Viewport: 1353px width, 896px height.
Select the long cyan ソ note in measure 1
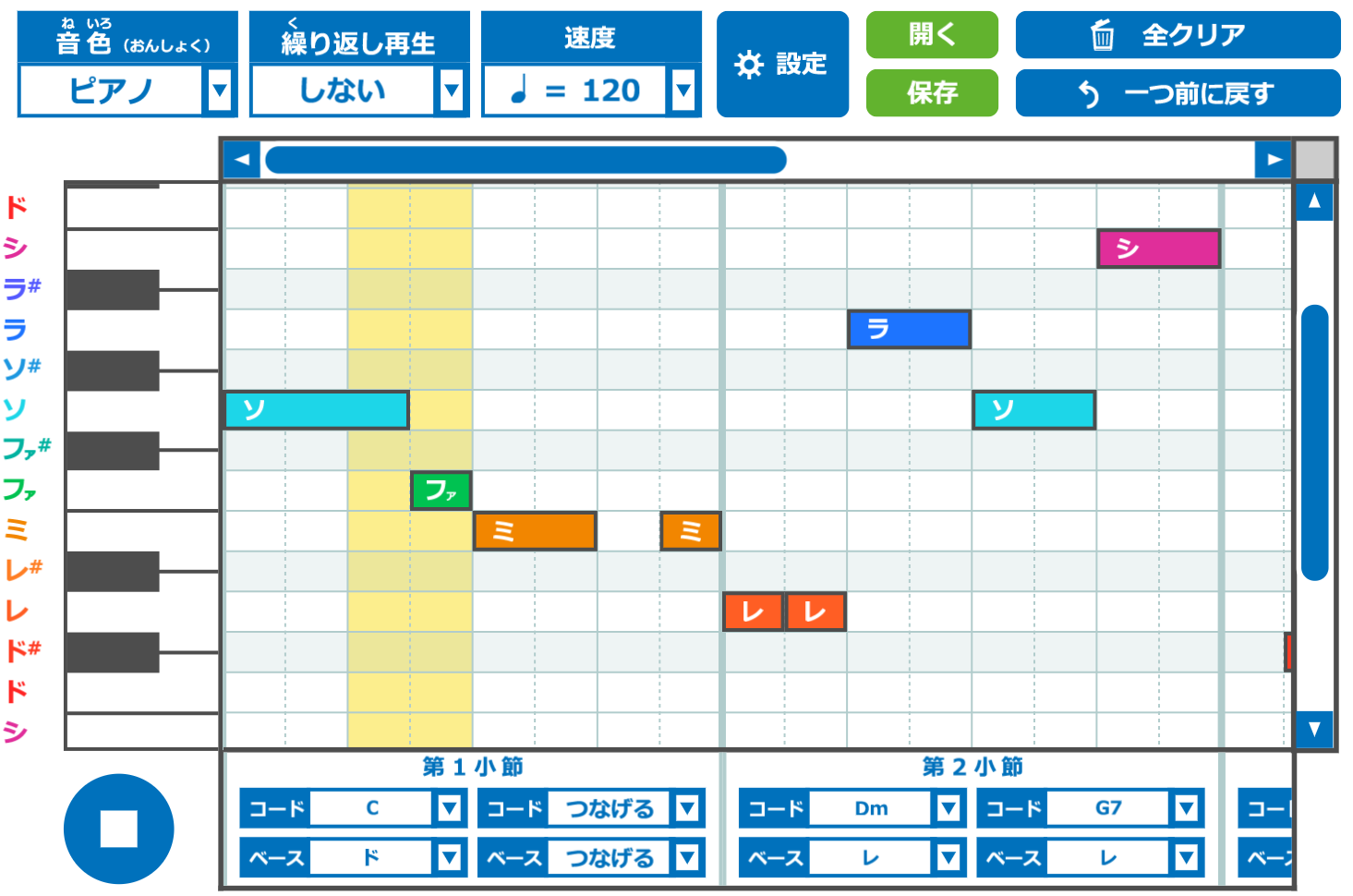[x=317, y=409]
